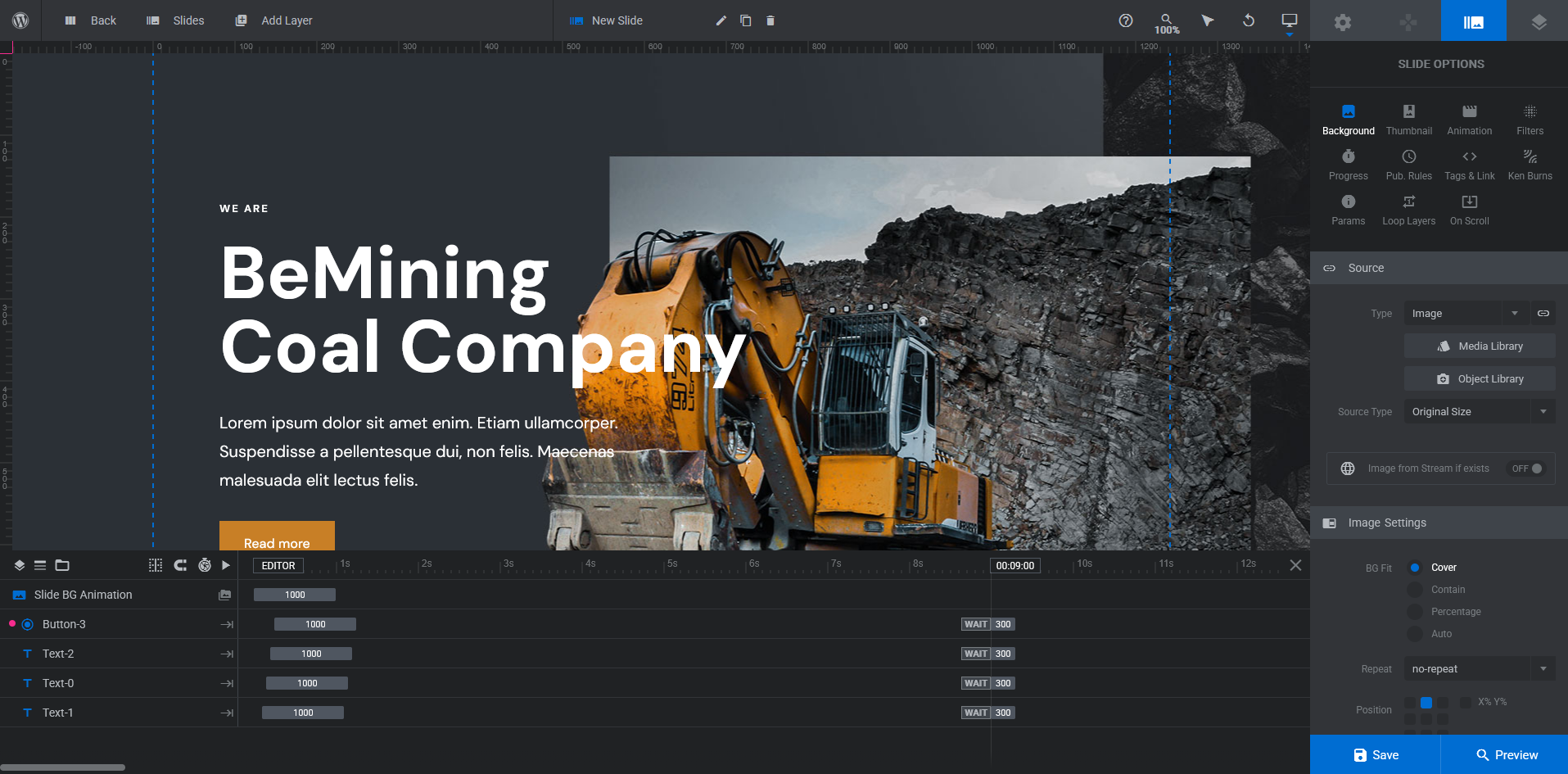Toggle Image from Stream if exists switch

[1527, 468]
